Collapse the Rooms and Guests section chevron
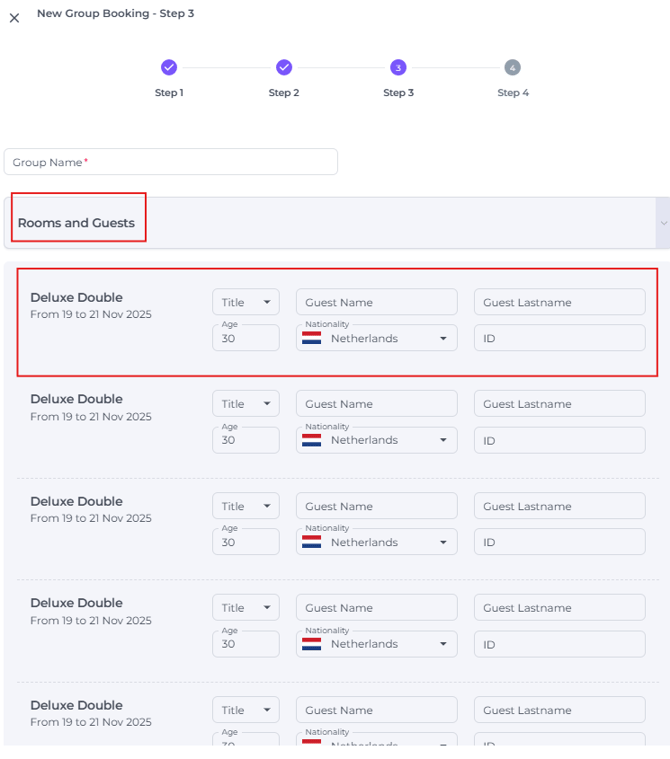 [662, 223]
